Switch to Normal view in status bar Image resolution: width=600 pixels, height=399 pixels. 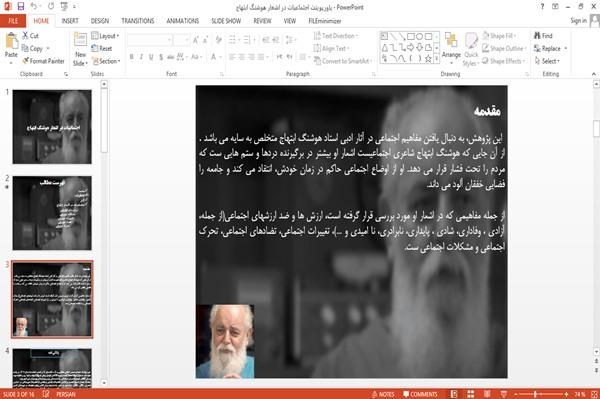(x=454, y=394)
